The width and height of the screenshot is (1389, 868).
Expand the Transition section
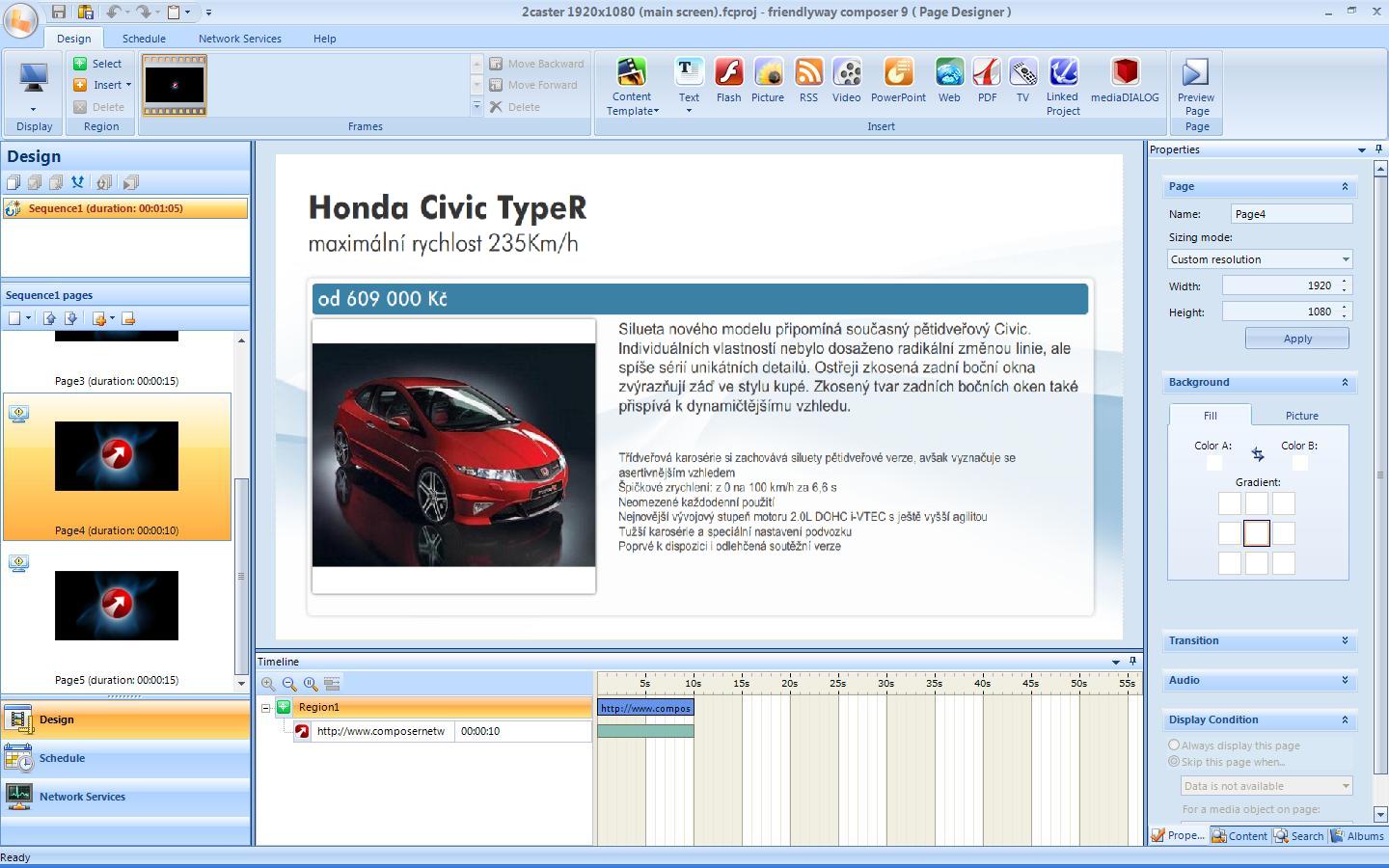(1345, 640)
